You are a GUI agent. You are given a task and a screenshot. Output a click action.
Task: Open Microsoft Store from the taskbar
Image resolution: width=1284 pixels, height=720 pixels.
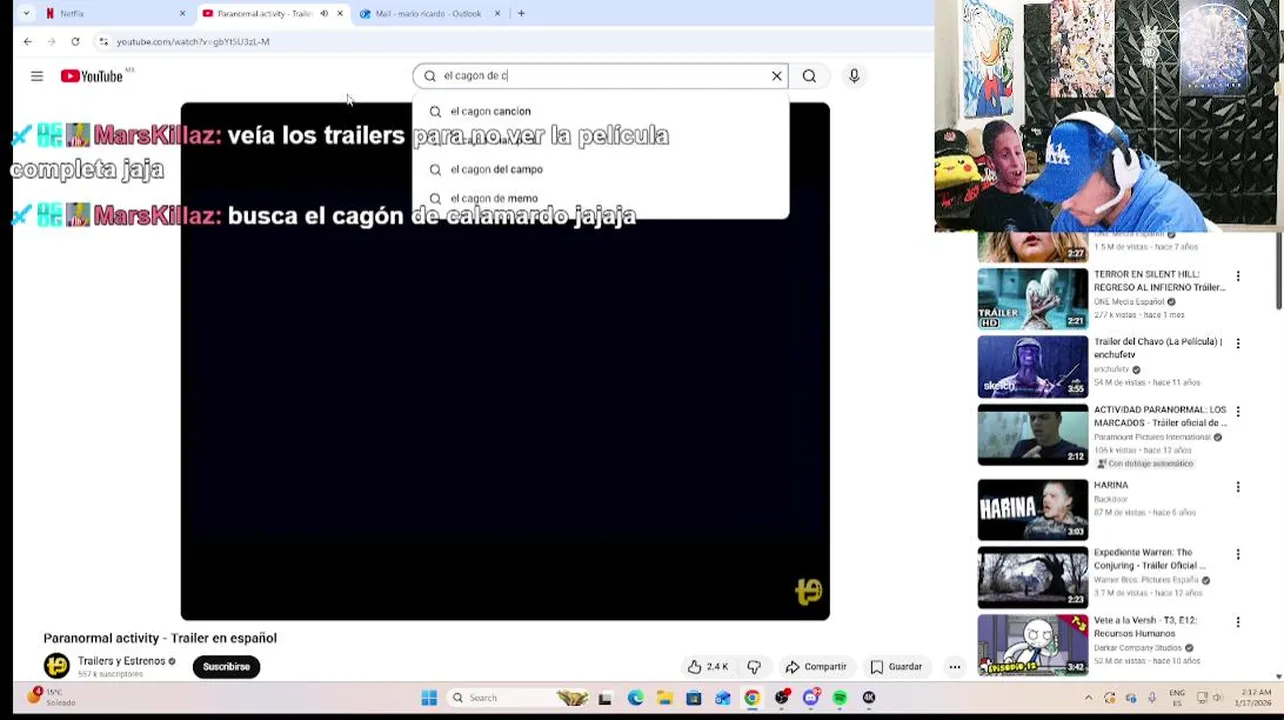[x=693, y=698]
